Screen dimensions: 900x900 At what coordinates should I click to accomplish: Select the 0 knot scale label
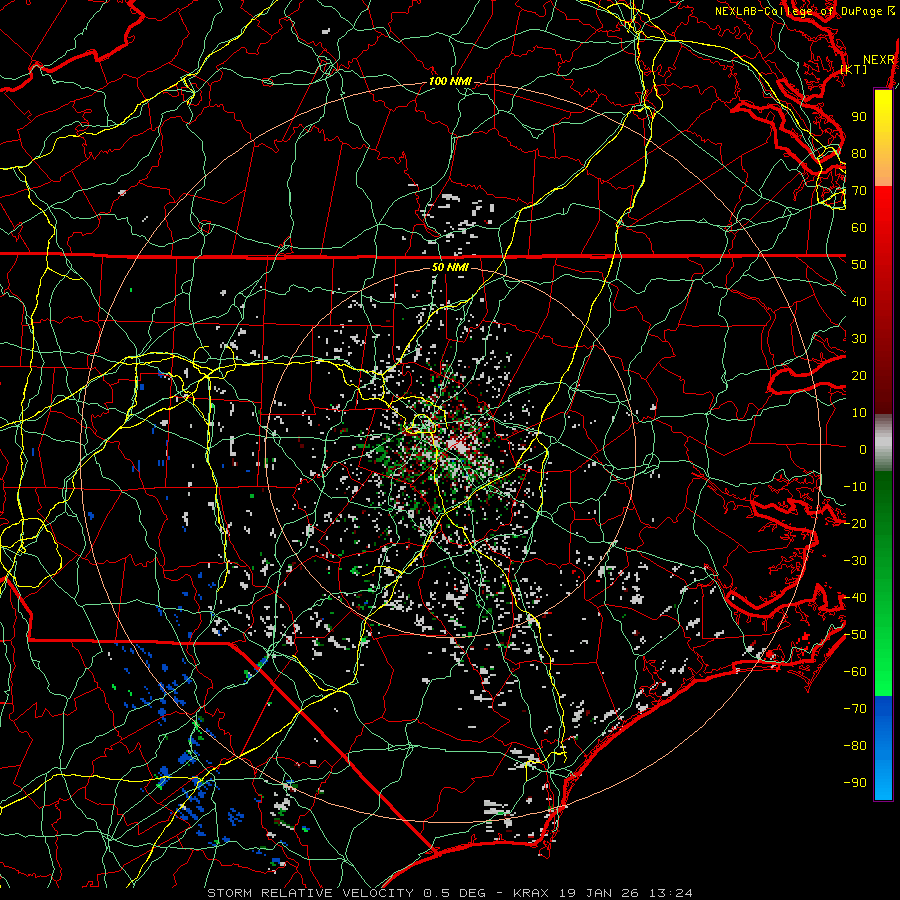pos(863,449)
